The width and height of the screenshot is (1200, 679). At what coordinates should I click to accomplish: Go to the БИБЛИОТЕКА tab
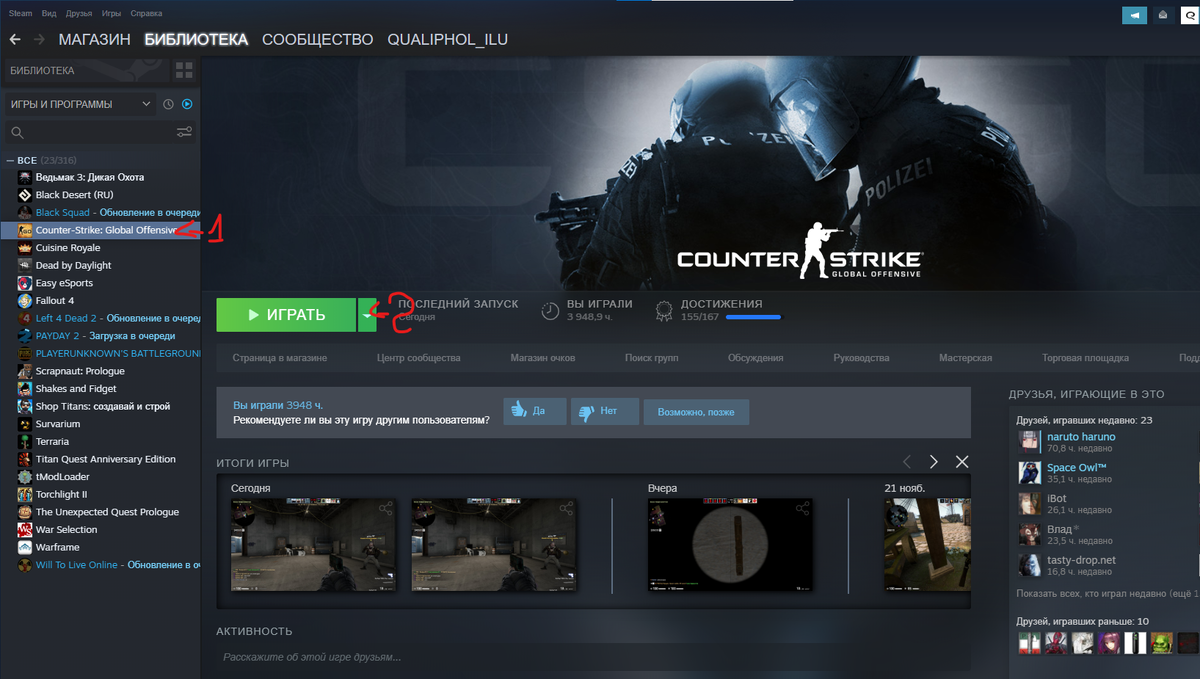[196, 39]
